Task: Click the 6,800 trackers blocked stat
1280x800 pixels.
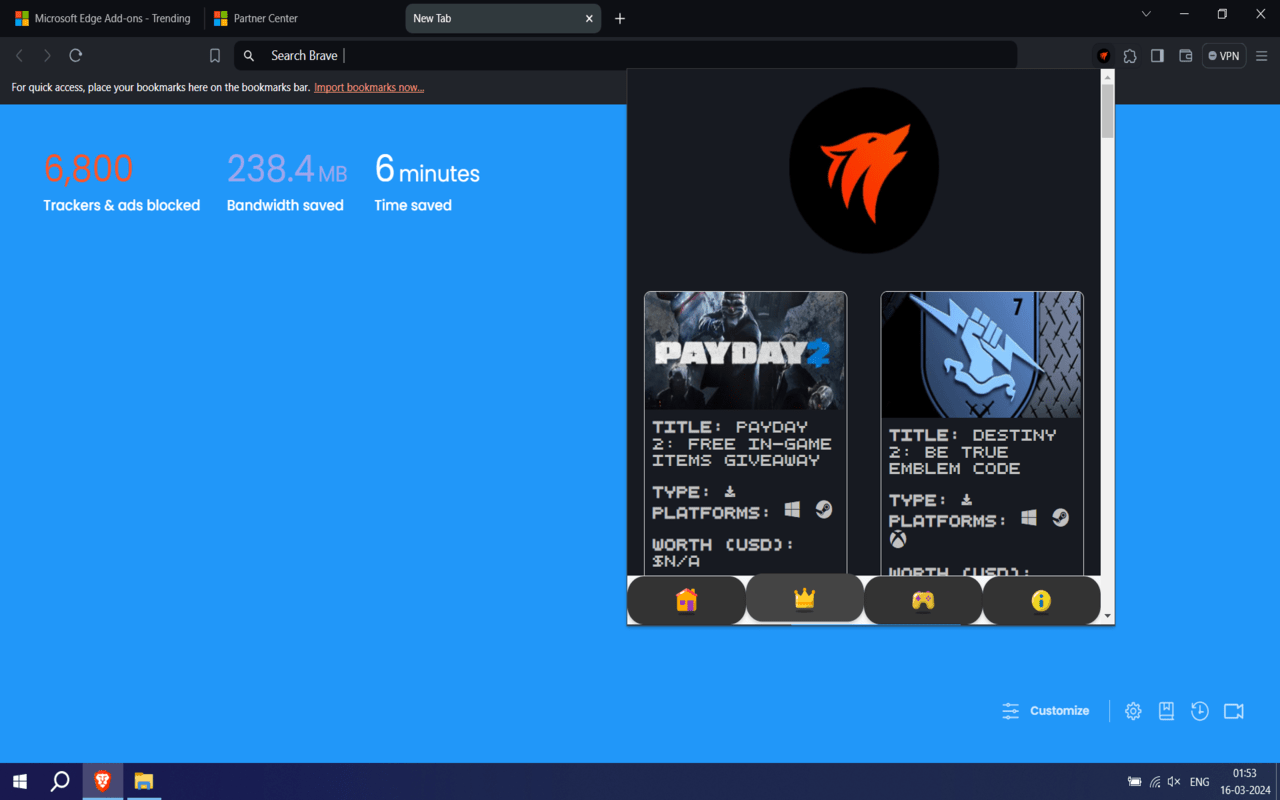Action: click(x=121, y=182)
